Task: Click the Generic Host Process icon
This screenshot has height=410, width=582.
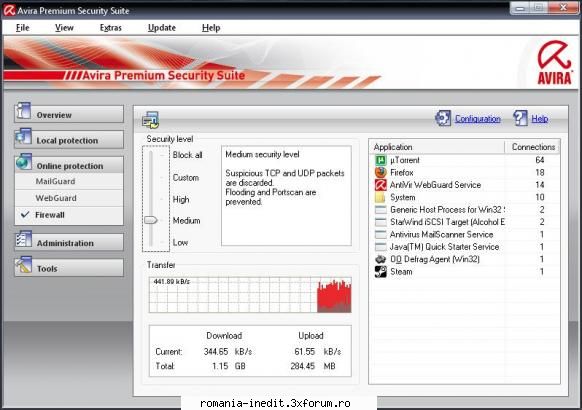Action: [380, 210]
